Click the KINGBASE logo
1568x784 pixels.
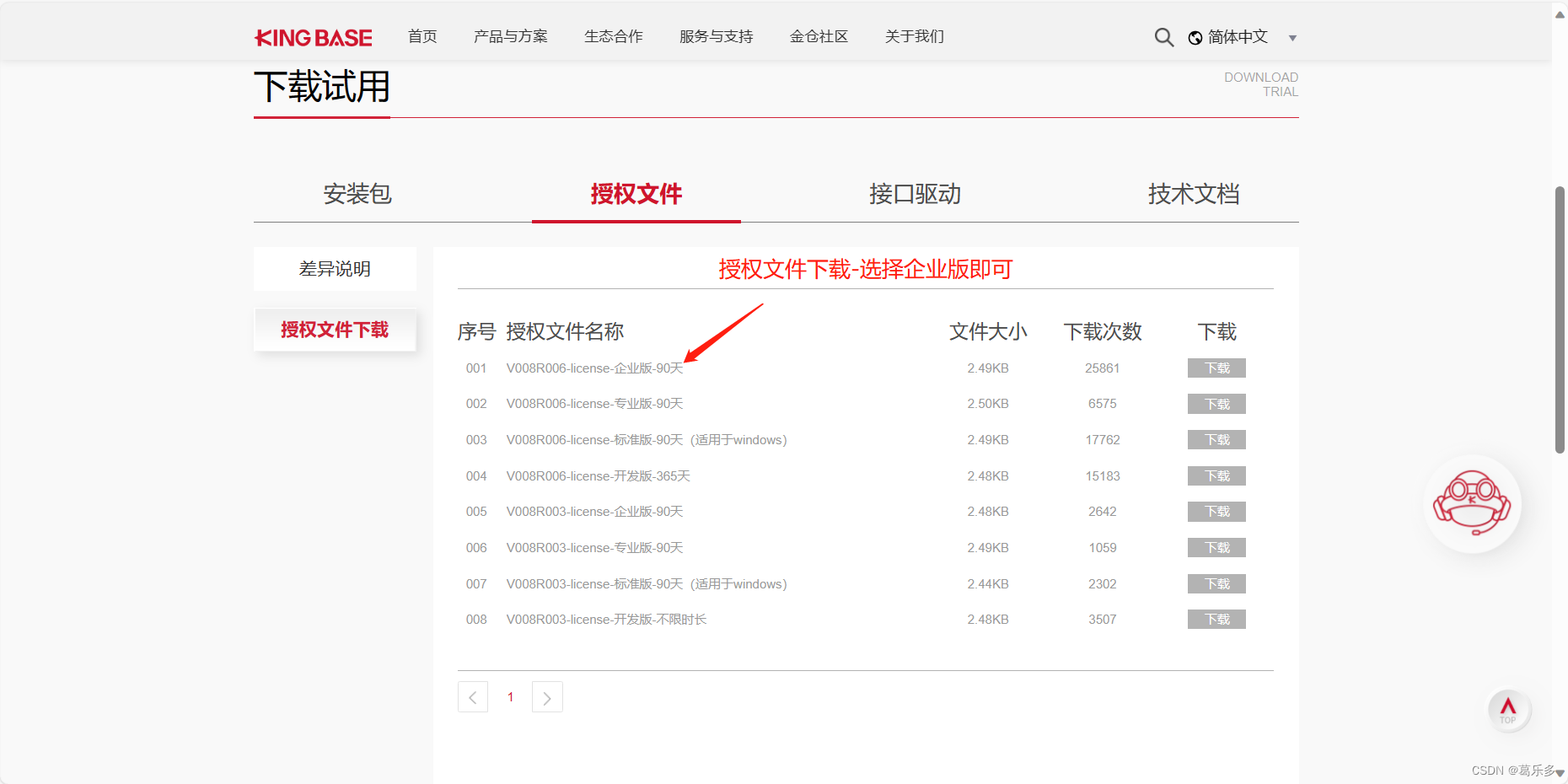(x=314, y=37)
